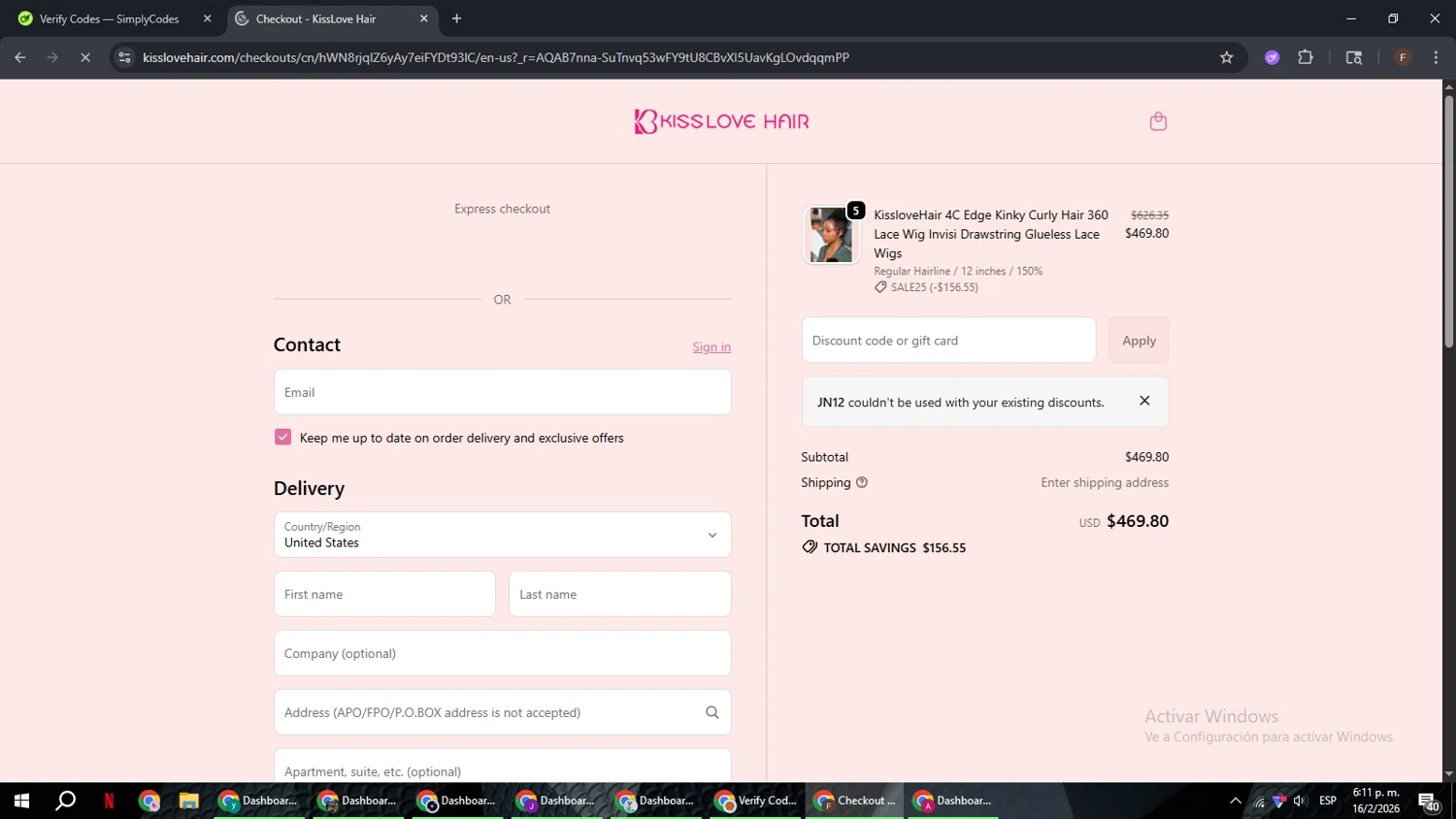The image size is (1456, 819).
Task: Open the Verify Cod... taskbar window
Action: point(755,801)
